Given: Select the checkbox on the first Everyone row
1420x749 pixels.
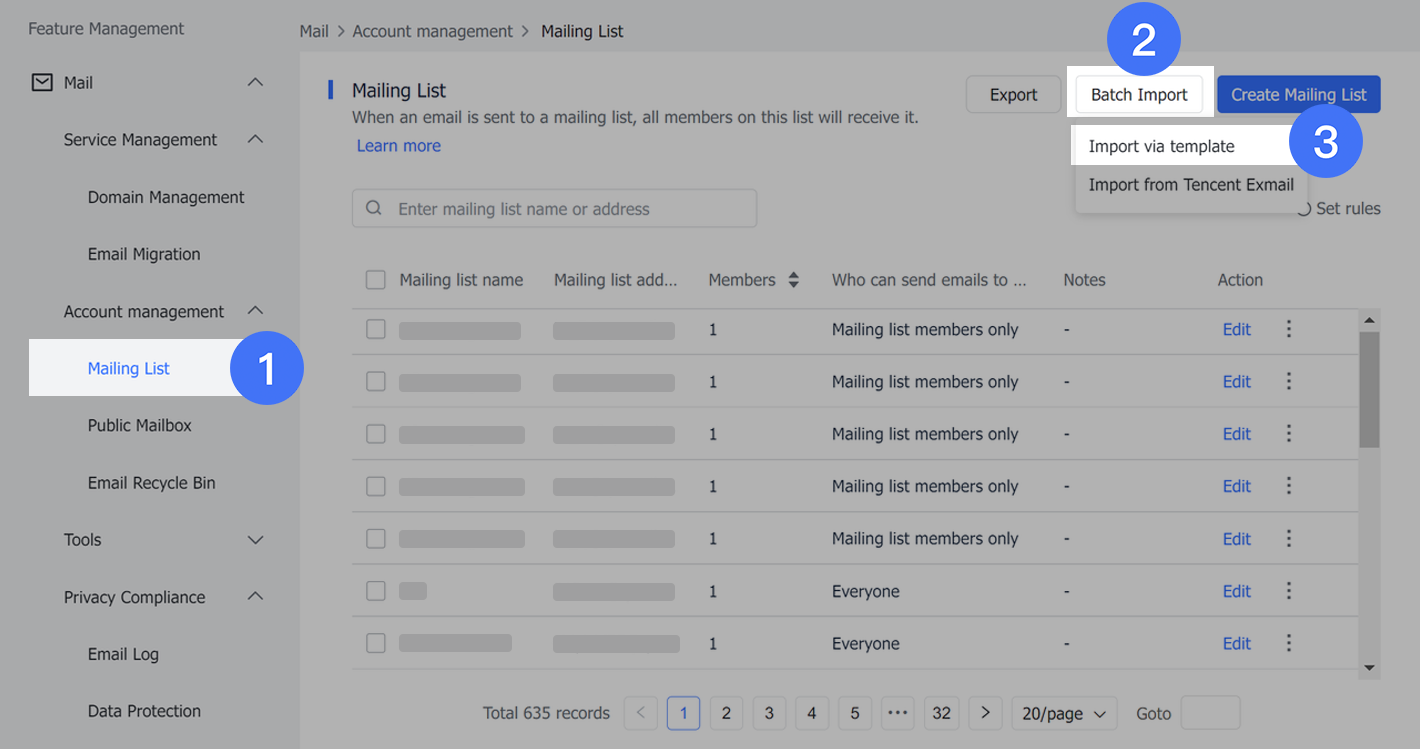Looking at the screenshot, I should 375,591.
